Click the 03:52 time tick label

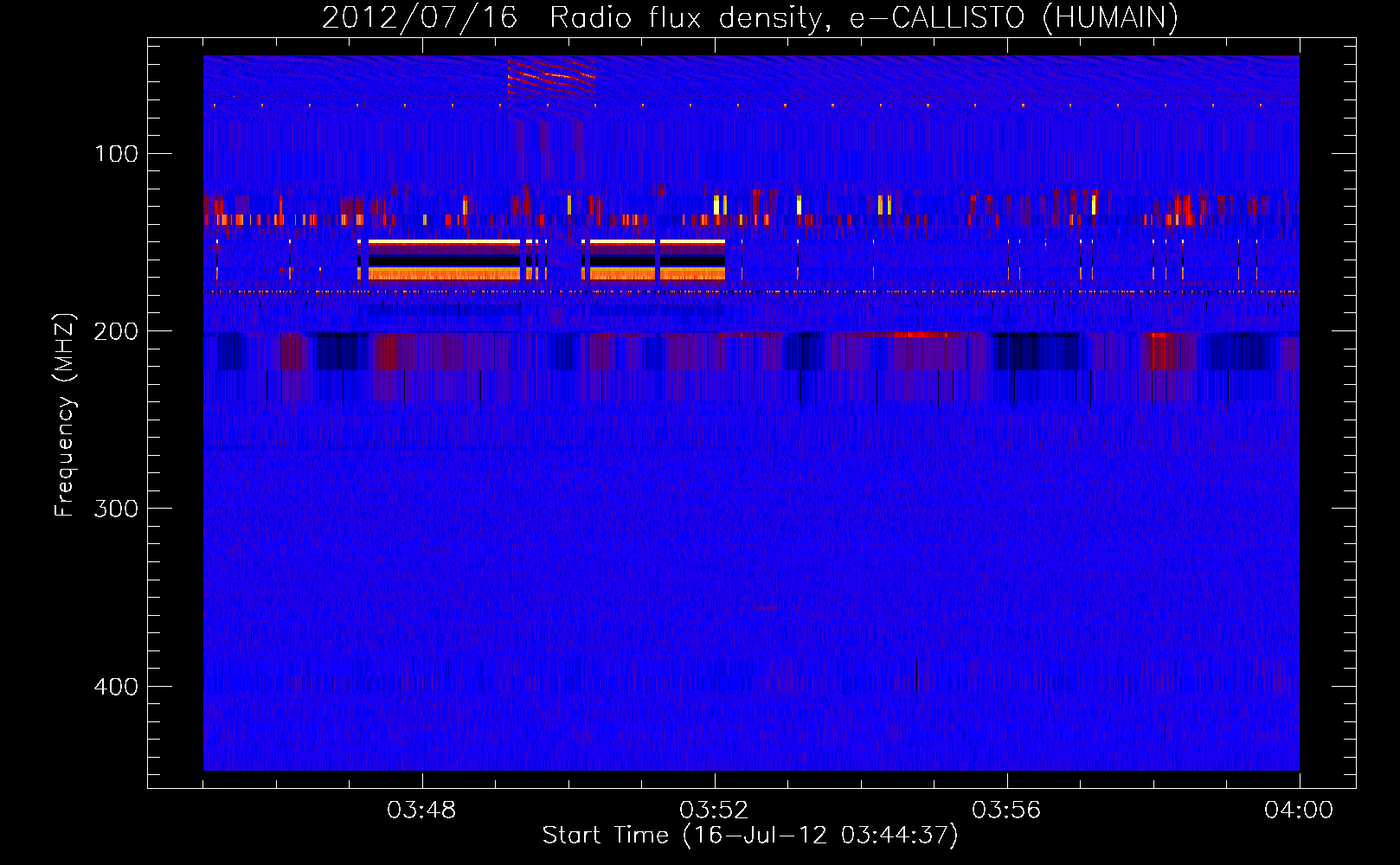pyautogui.click(x=714, y=811)
